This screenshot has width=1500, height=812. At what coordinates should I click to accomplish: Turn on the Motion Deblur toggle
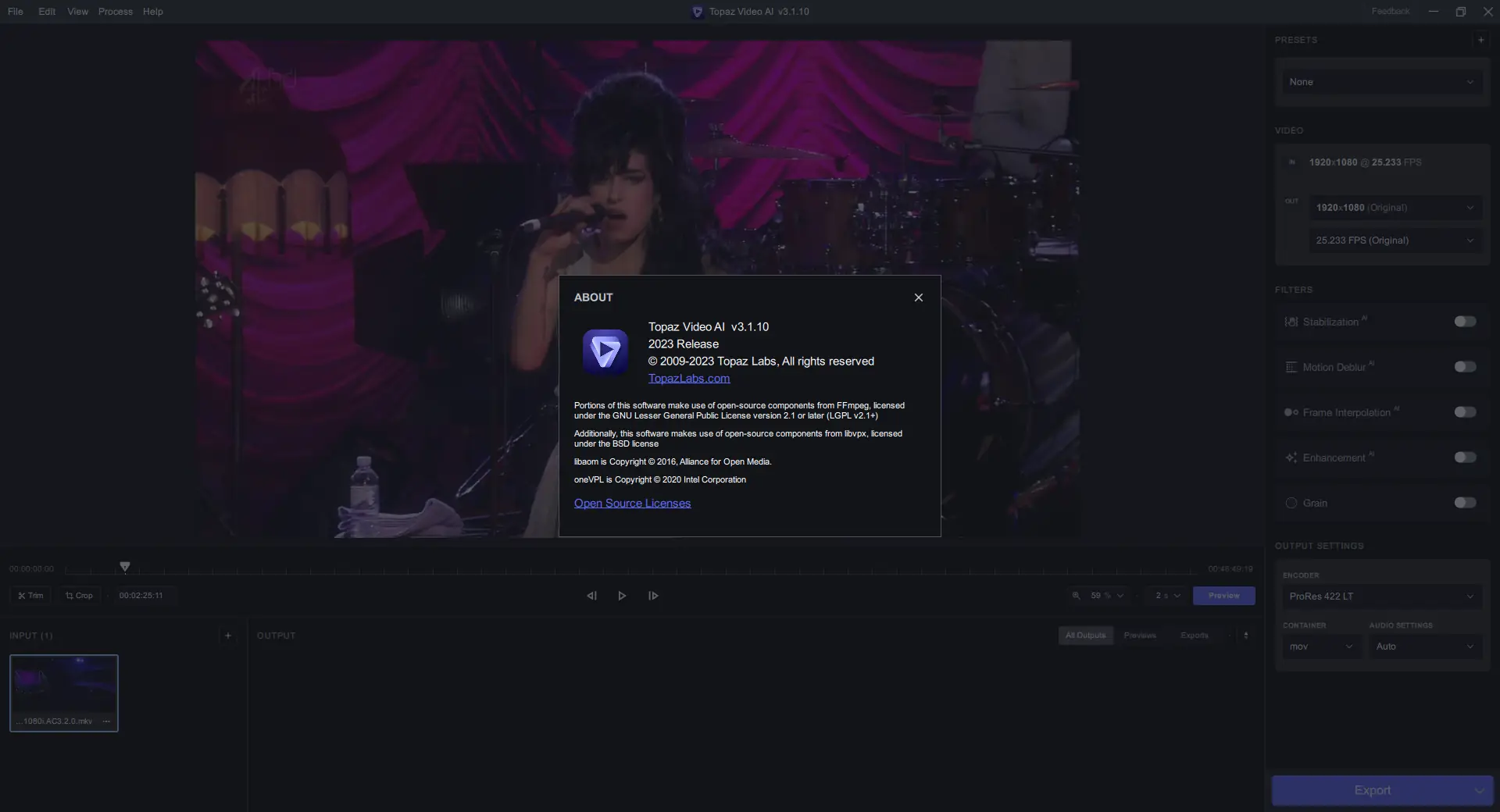1465,367
